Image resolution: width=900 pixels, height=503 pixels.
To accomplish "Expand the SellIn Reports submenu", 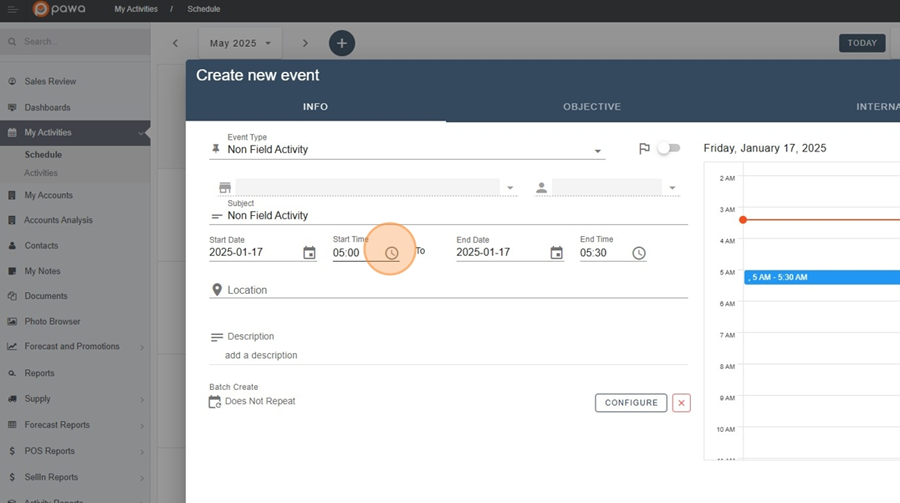I will click(142, 478).
